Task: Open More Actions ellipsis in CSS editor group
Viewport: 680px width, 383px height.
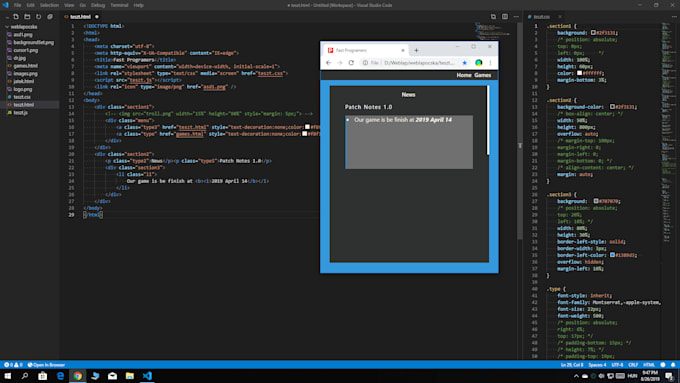Action: [x=674, y=16]
